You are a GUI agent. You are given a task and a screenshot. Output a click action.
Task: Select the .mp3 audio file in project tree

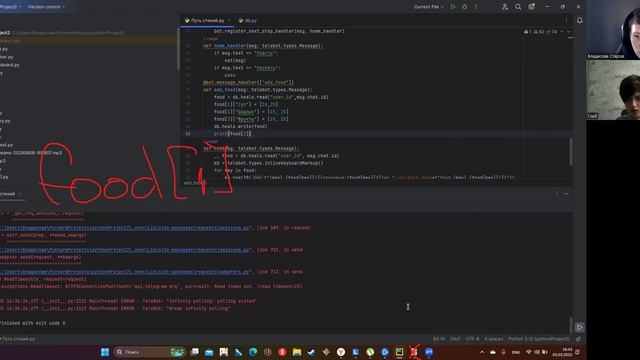(x=31, y=153)
